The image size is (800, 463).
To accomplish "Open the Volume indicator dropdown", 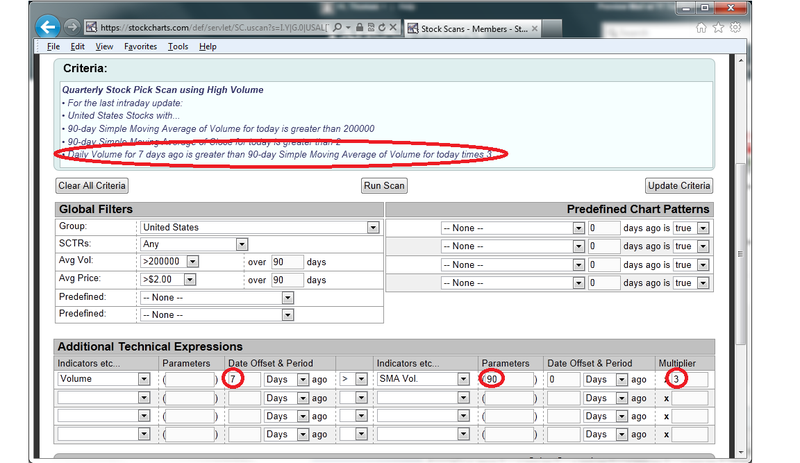I will point(104,379).
